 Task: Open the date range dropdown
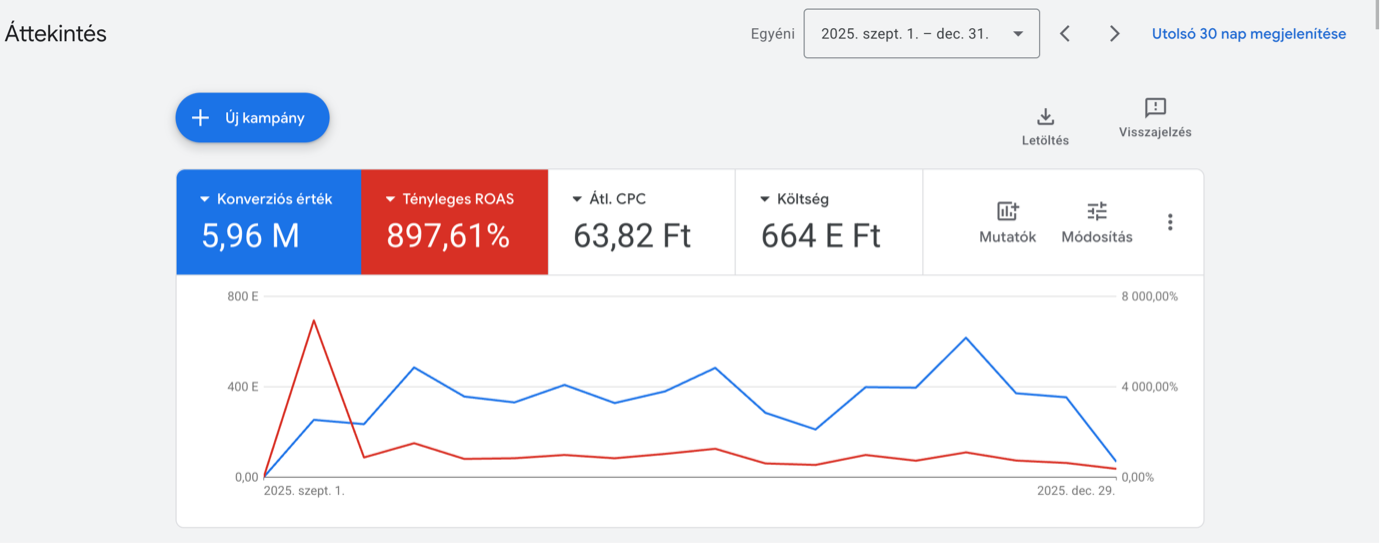921,34
